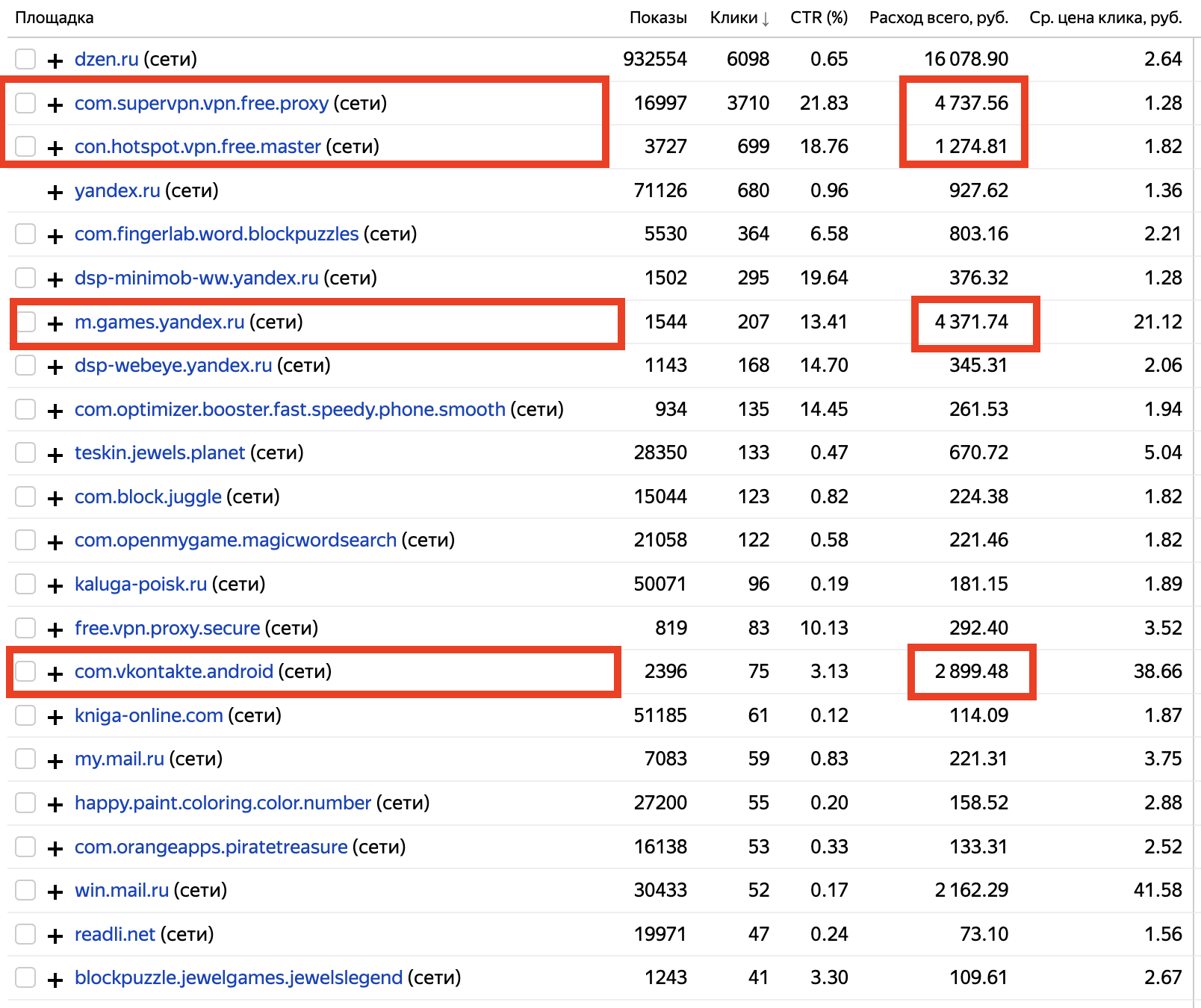Expand the com.vkontakte.android row

tap(55, 673)
